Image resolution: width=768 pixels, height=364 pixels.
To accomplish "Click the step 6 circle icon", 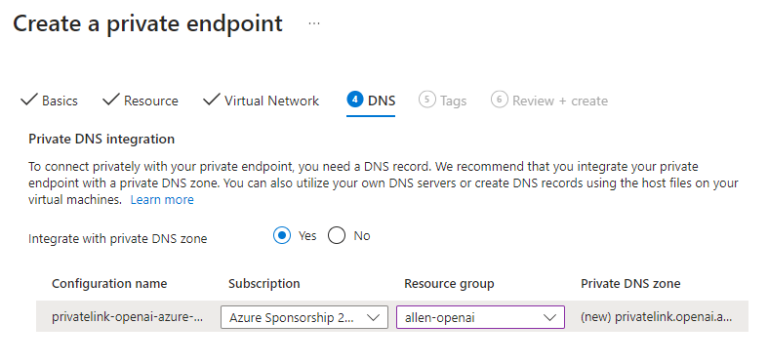I will click(x=499, y=100).
